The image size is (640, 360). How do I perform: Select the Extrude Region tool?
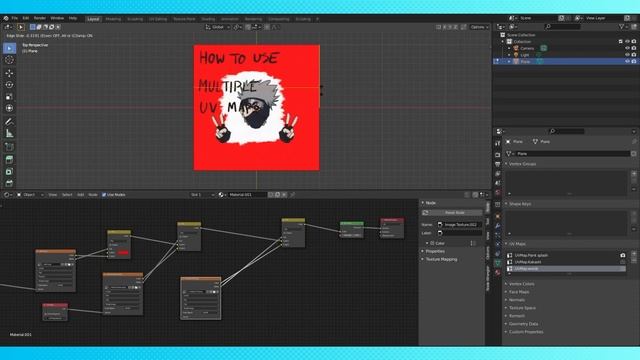click(9, 160)
